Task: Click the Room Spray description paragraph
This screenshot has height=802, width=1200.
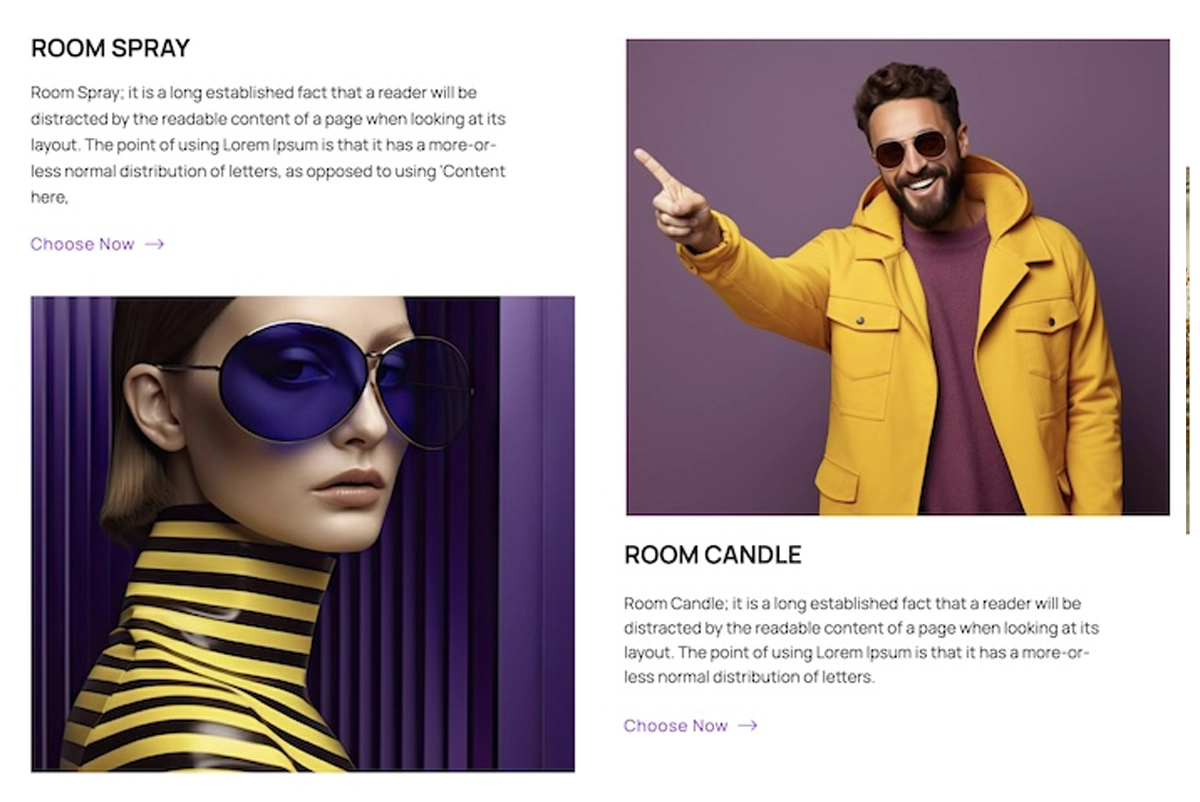Action: (268, 145)
